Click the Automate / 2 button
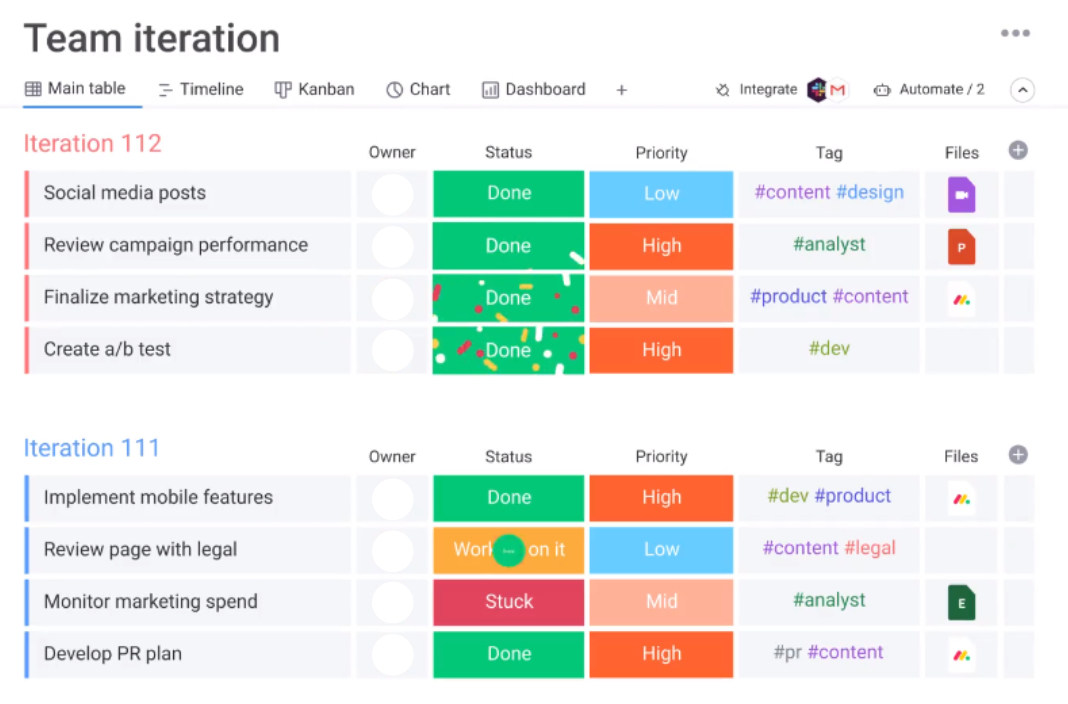Image resolution: width=1068 pixels, height=704 pixels. 929,90
